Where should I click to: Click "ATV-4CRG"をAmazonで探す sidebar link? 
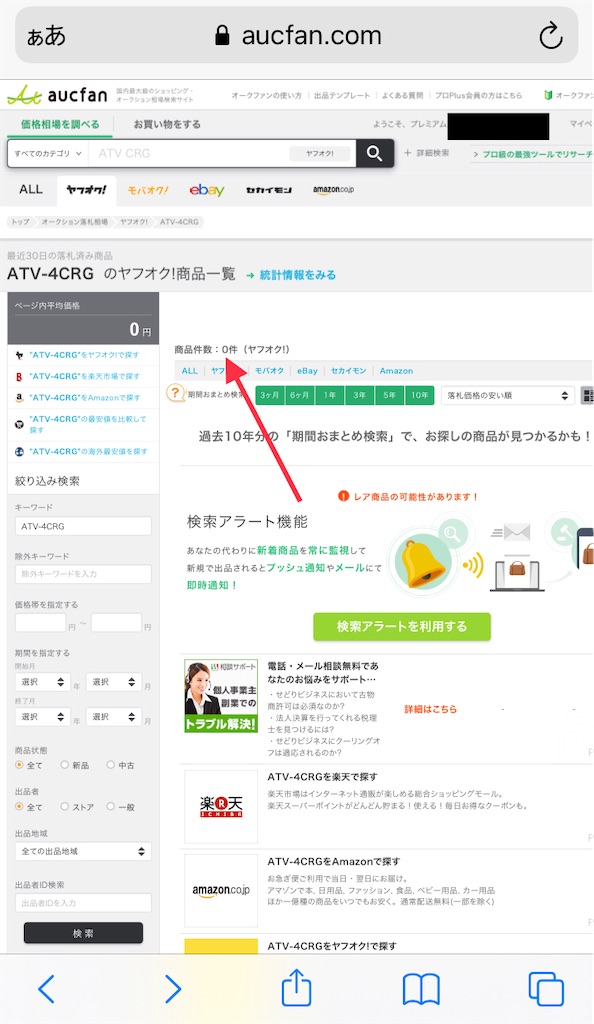point(84,397)
